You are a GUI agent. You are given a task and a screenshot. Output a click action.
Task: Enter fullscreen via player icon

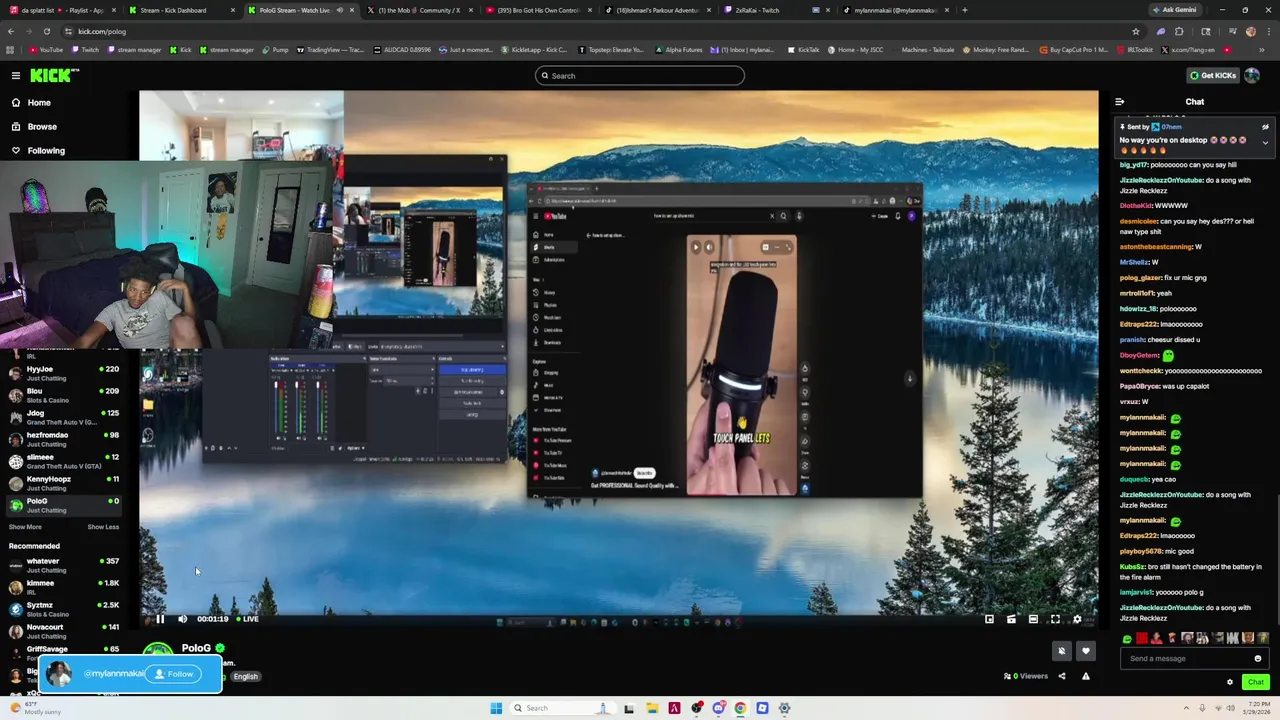(x=1055, y=619)
